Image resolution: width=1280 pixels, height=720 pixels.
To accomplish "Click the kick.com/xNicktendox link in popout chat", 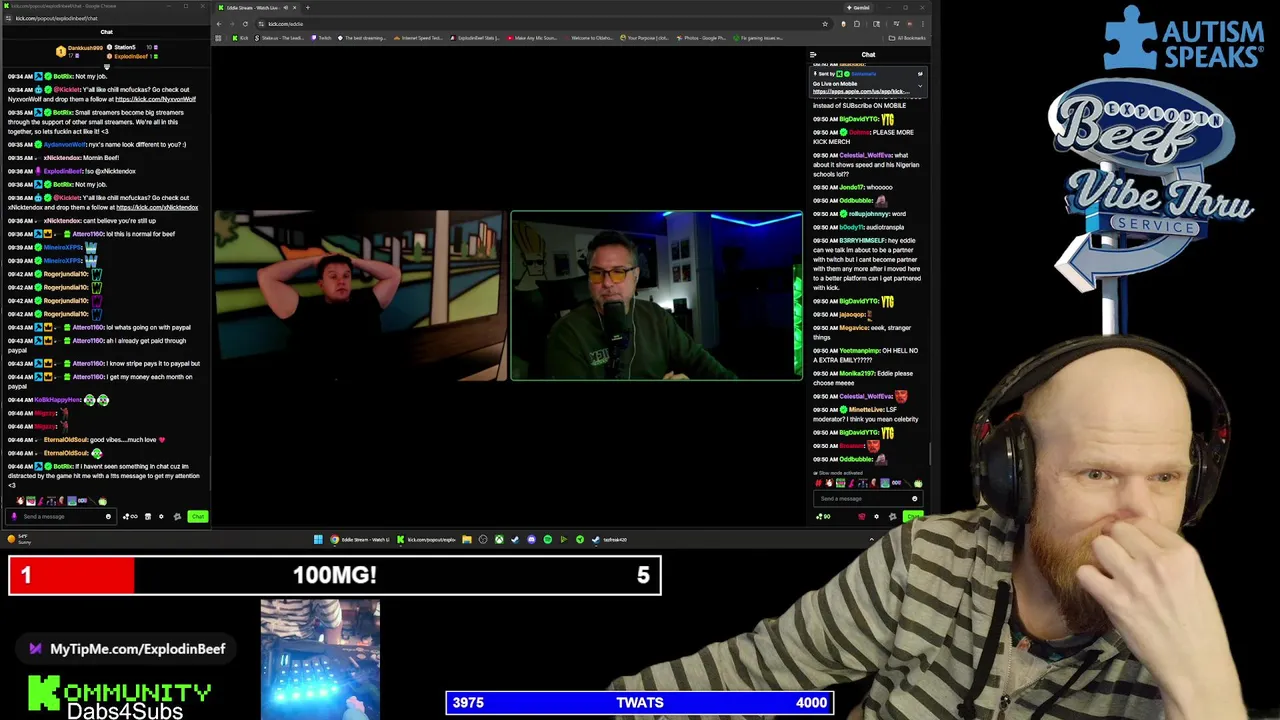I will [157, 207].
